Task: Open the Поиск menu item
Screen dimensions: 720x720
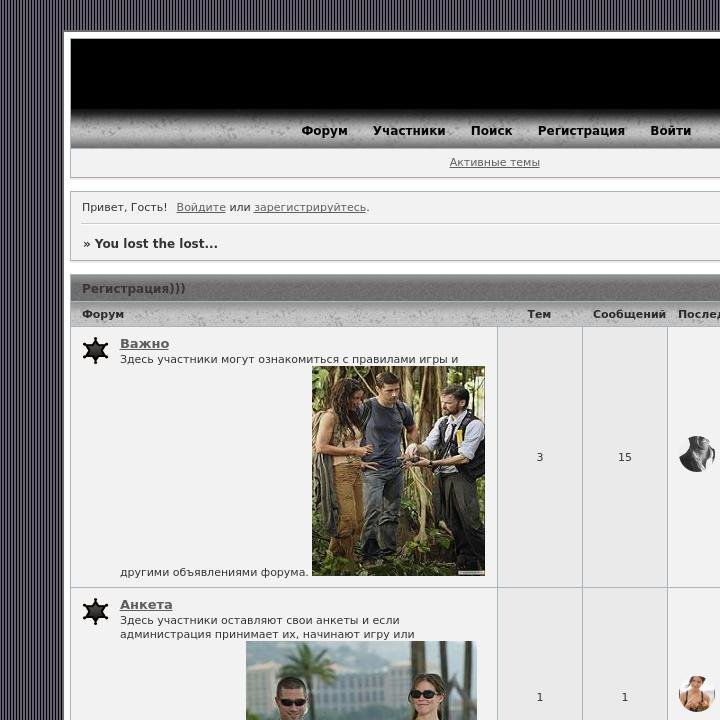Action: (491, 131)
